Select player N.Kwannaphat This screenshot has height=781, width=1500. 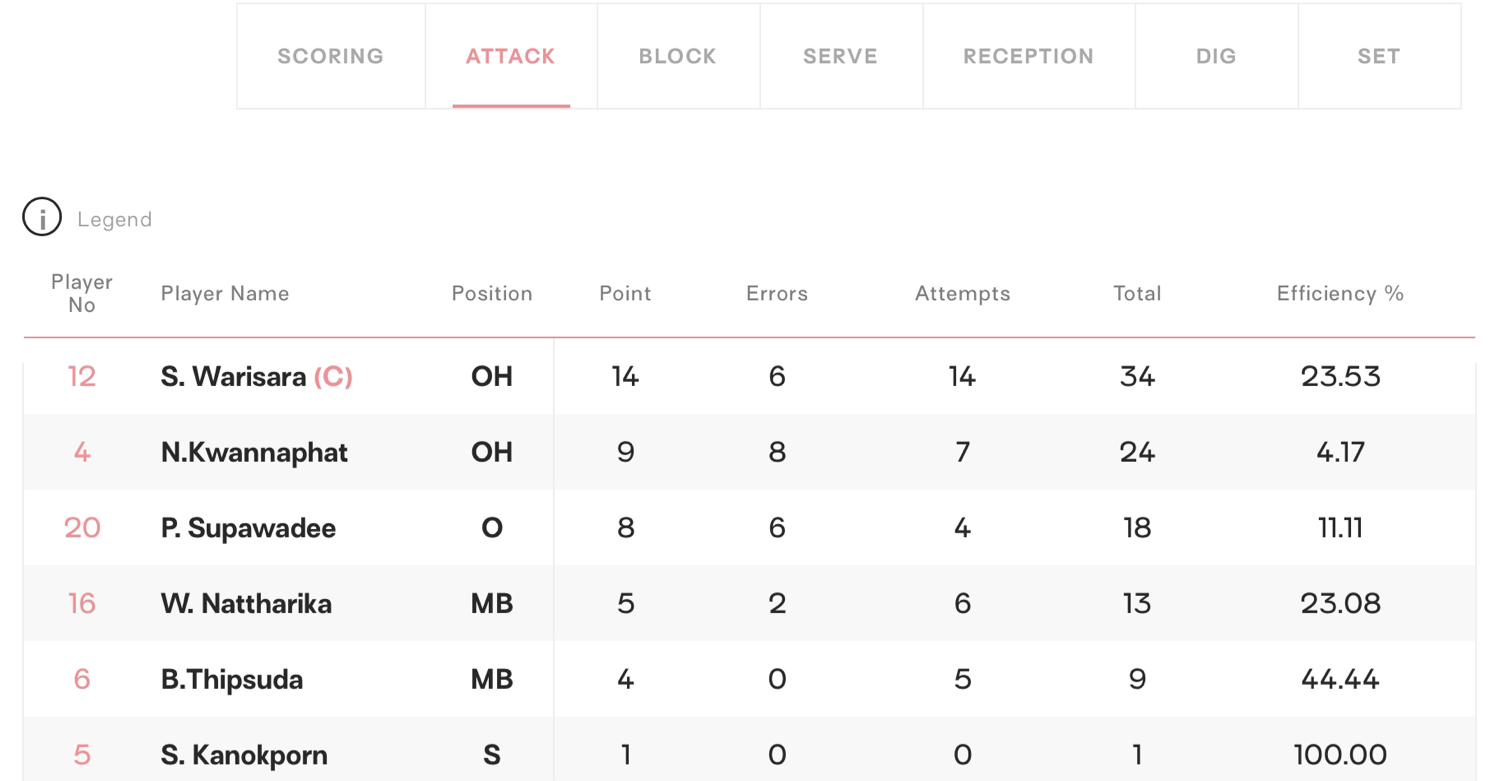[254, 452]
